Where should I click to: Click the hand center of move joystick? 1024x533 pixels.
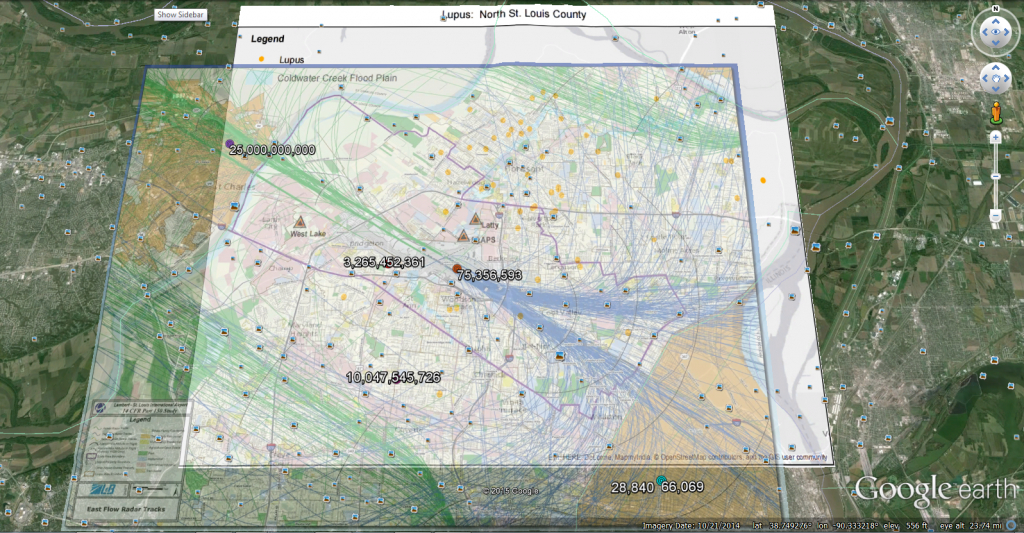pyautogui.click(x=995, y=77)
